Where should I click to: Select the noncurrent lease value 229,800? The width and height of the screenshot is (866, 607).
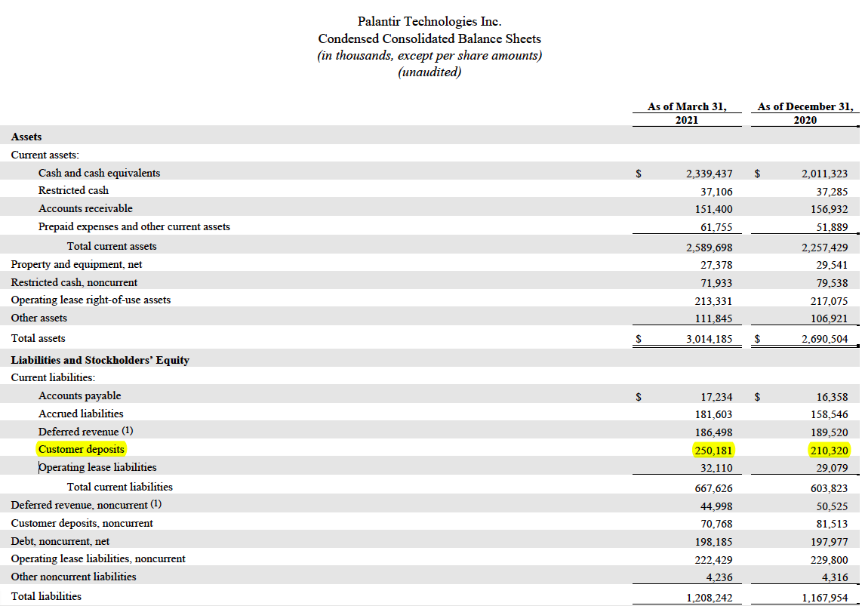tap(829, 560)
